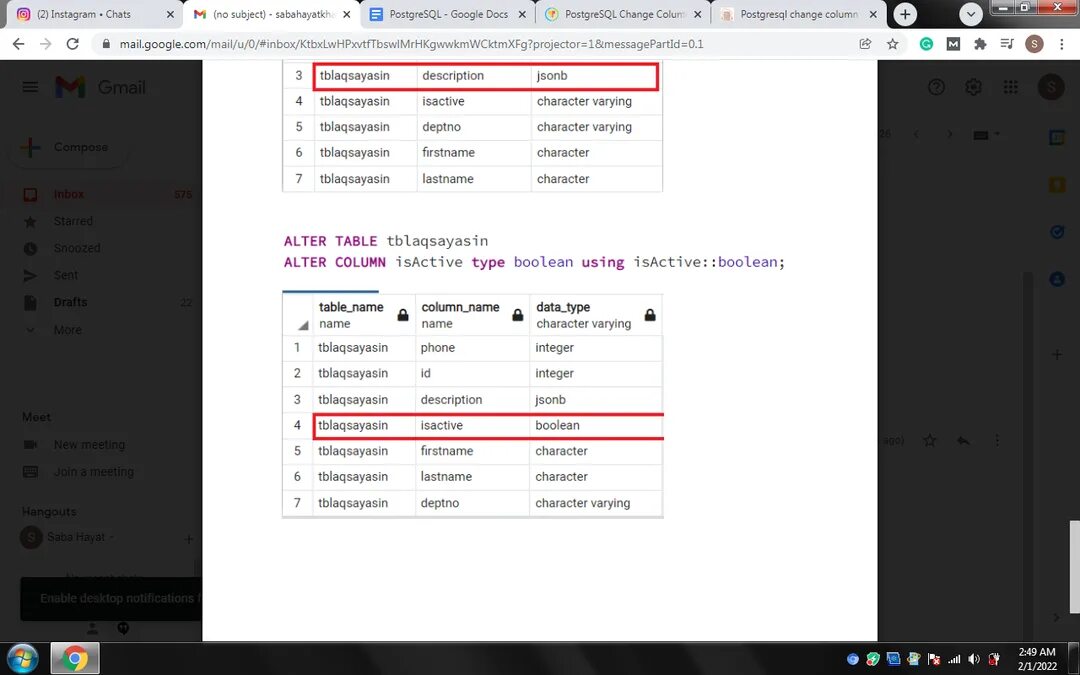Open media controls icon in Chrome toolbar

pyautogui.click(x=1007, y=44)
